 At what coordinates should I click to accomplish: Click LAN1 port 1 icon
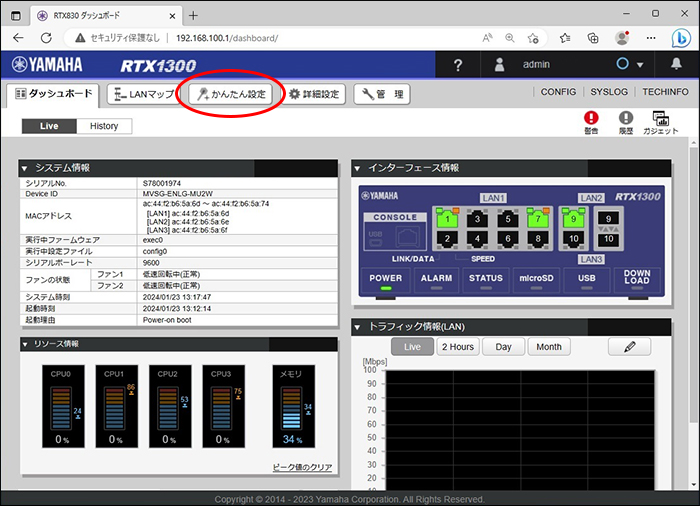447,217
